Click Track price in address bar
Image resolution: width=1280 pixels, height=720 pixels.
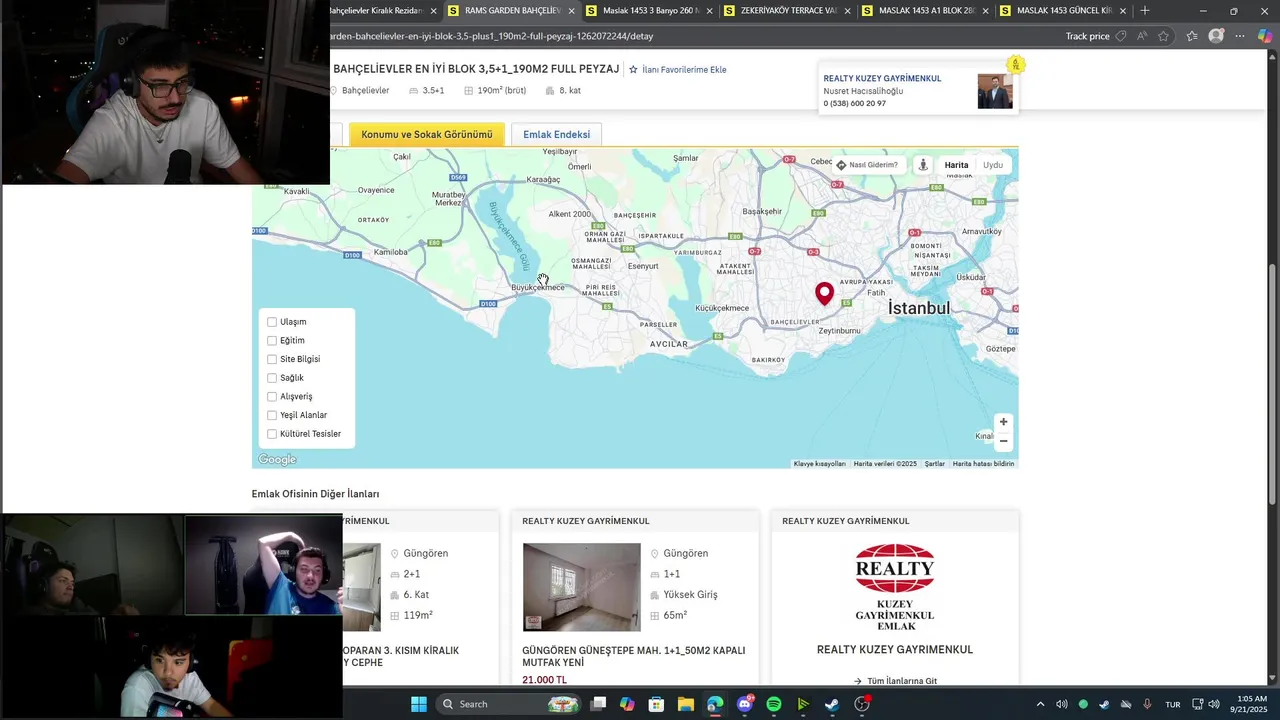point(1087,36)
